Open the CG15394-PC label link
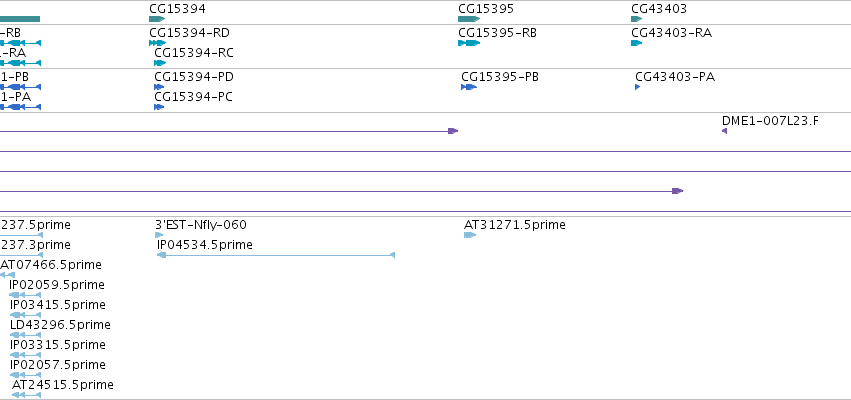Viewport: 851px width, 400px height. [193, 97]
